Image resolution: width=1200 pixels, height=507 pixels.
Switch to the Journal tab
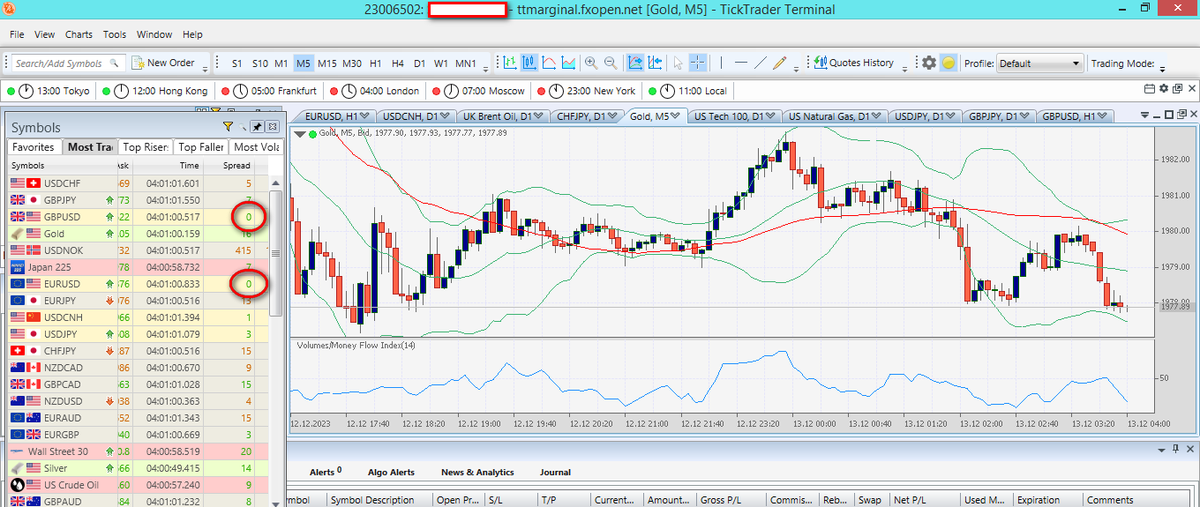pyautogui.click(x=555, y=472)
